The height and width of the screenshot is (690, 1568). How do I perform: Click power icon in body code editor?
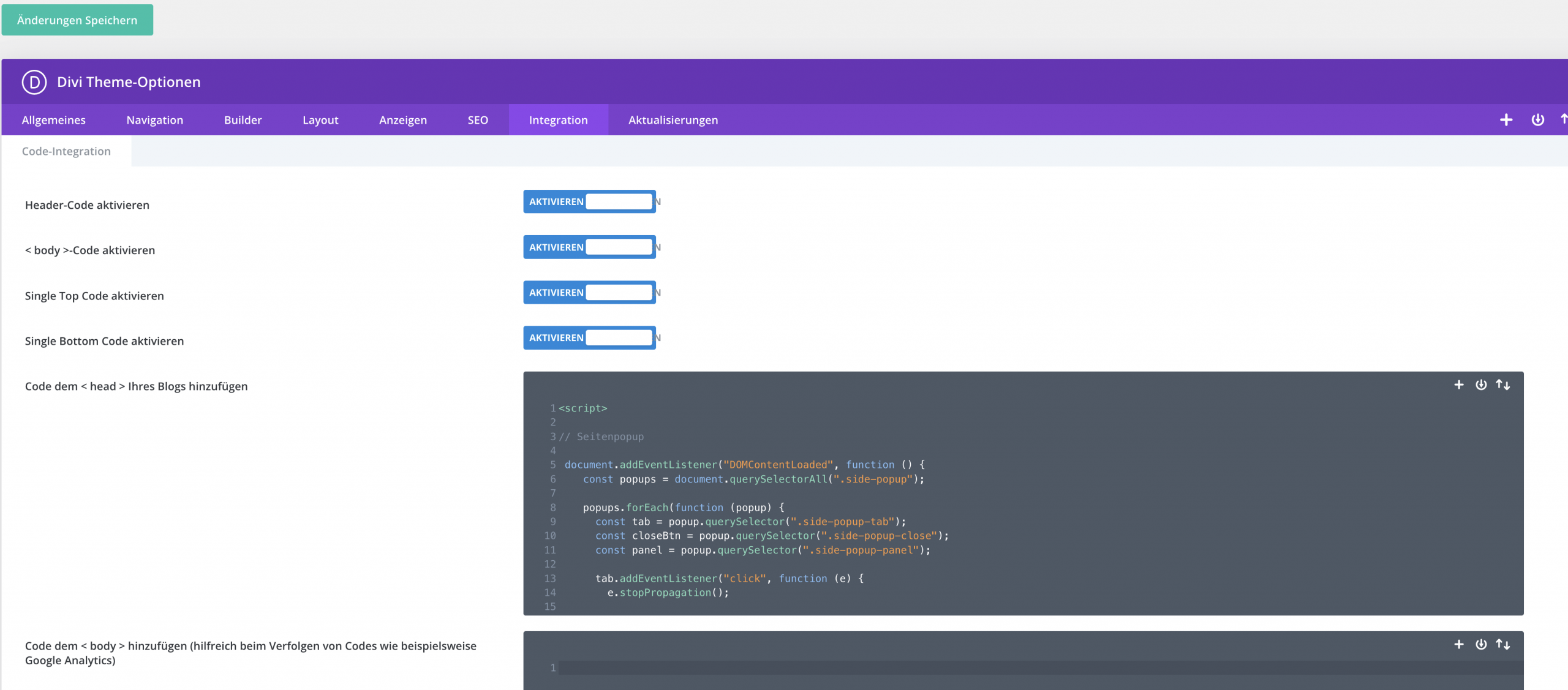coord(1481,644)
